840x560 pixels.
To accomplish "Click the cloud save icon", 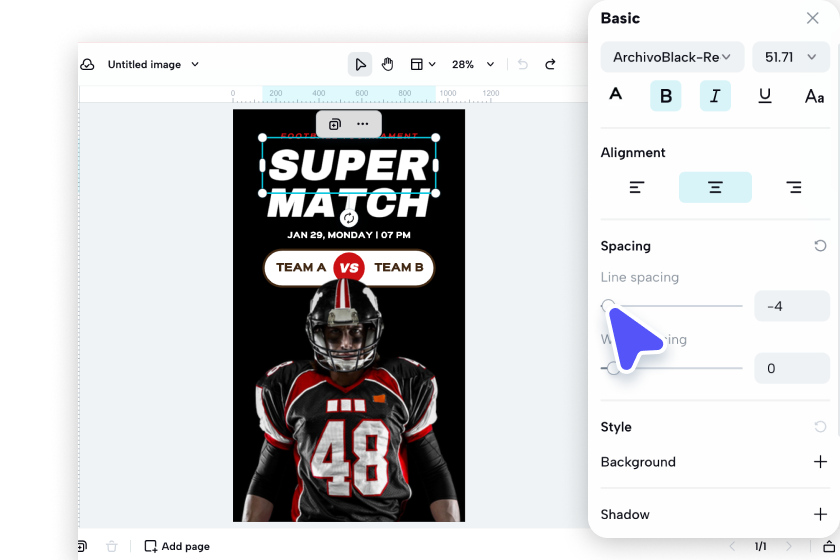I will (87, 65).
